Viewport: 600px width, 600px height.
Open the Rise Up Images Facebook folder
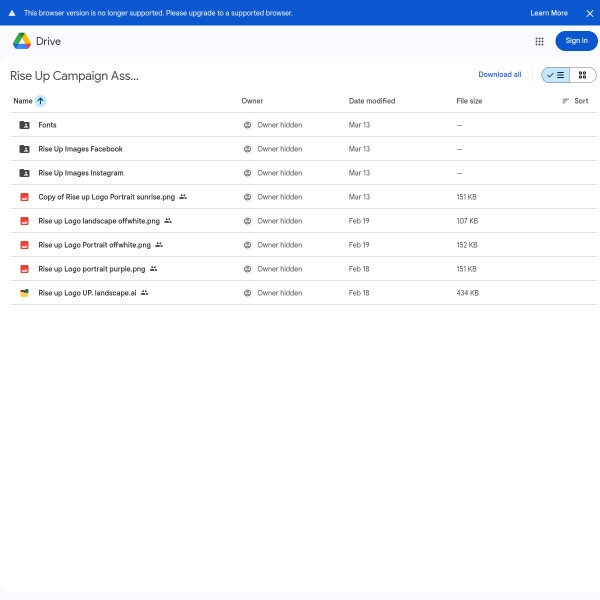click(x=80, y=149)
